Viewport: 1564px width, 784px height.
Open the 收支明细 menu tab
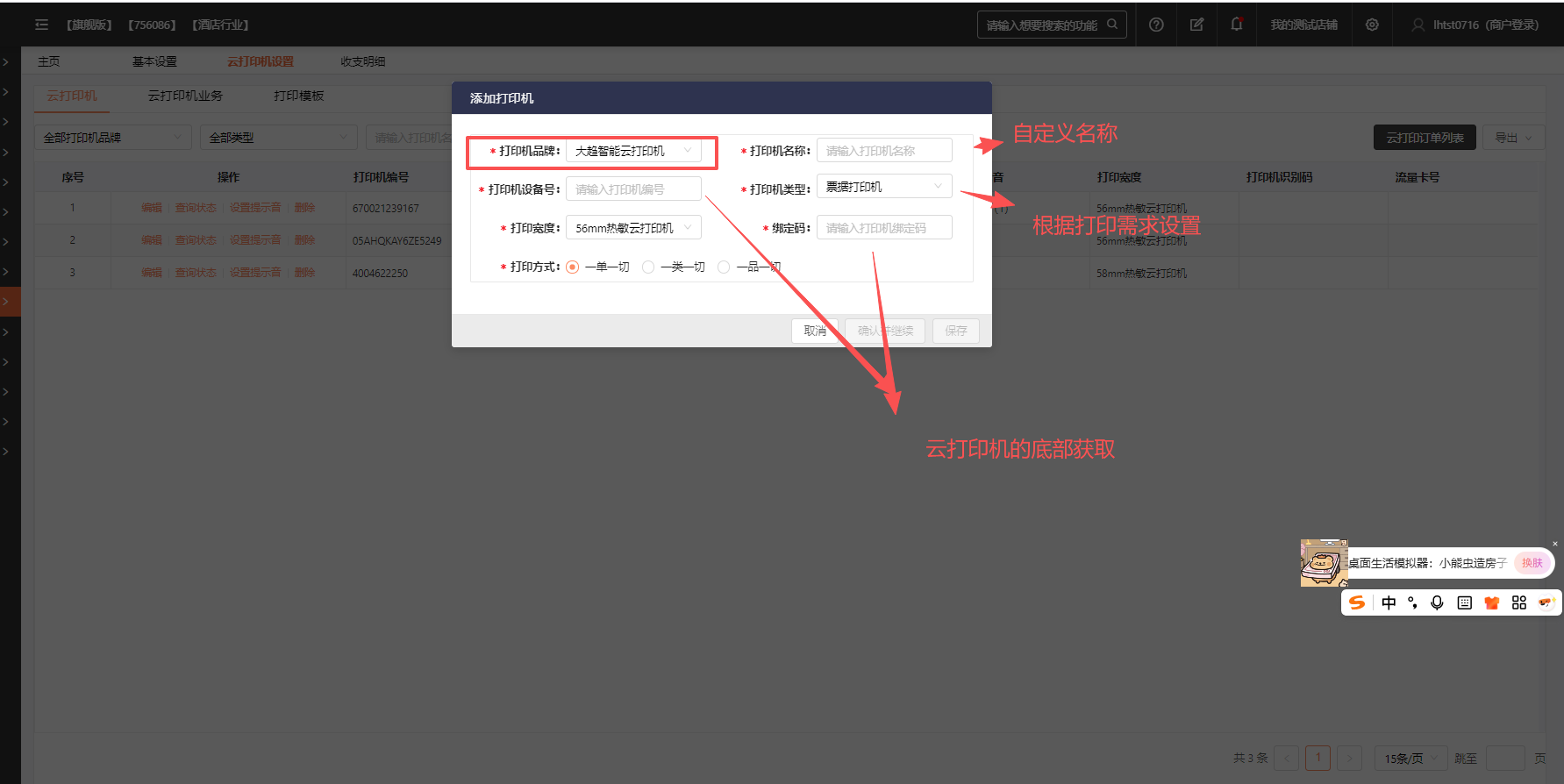pos(362,61)
